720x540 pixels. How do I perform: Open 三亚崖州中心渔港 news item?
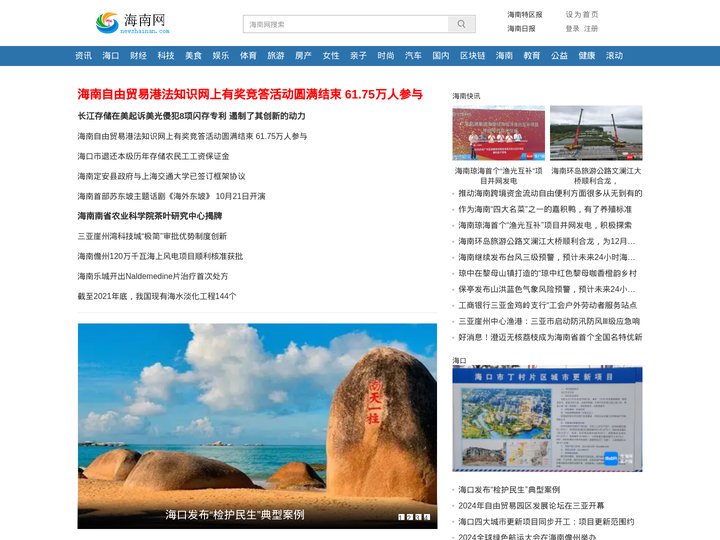click(x=549, y=321)
